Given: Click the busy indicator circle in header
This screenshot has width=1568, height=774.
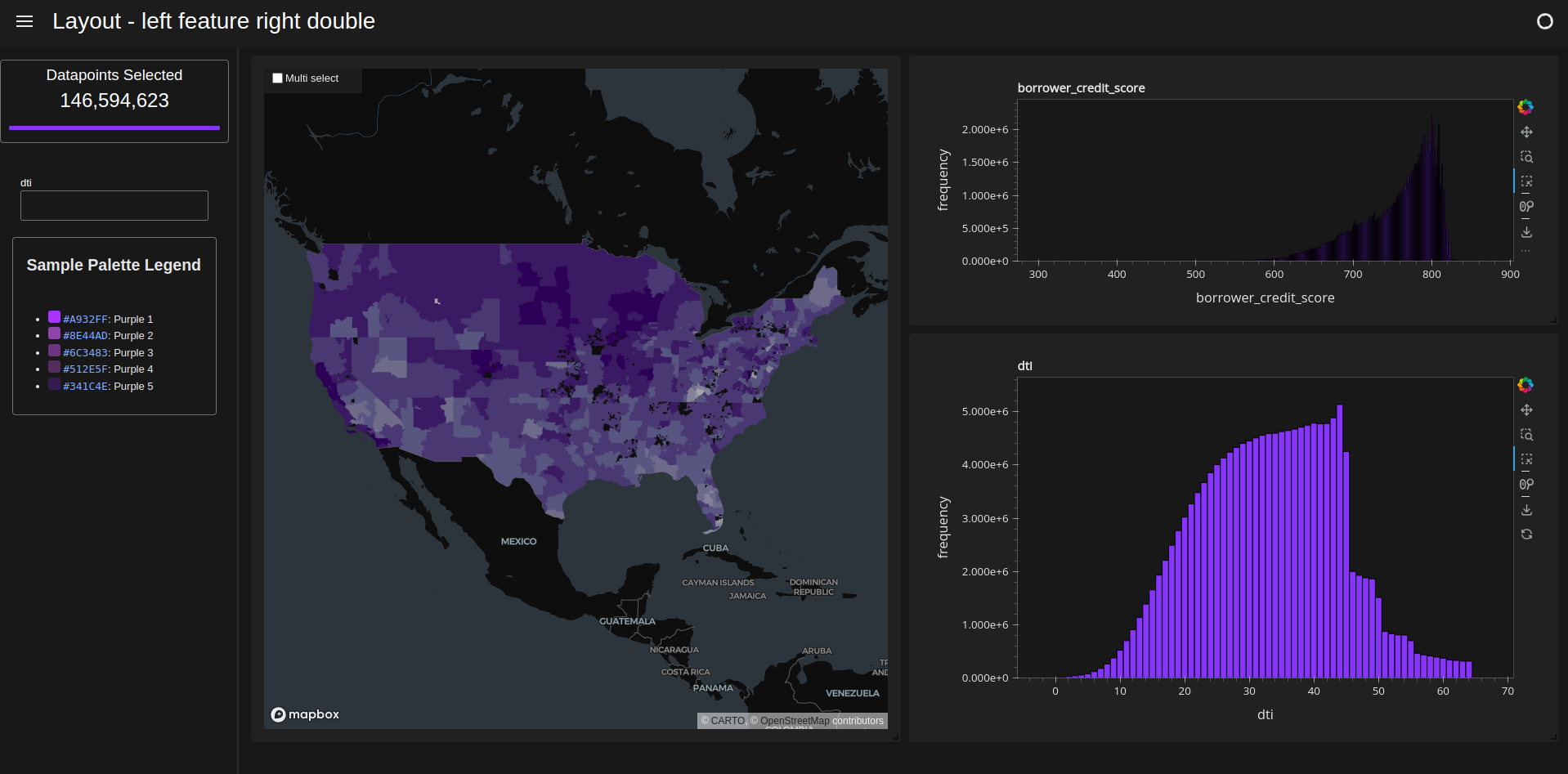Looking at the screenshot, I should 1544,21.
